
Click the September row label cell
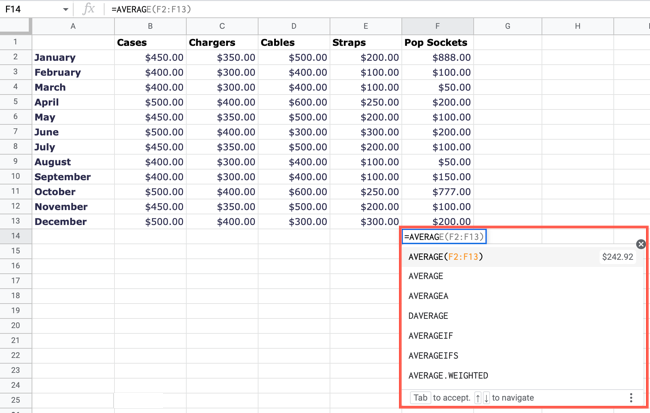(72, 177)
